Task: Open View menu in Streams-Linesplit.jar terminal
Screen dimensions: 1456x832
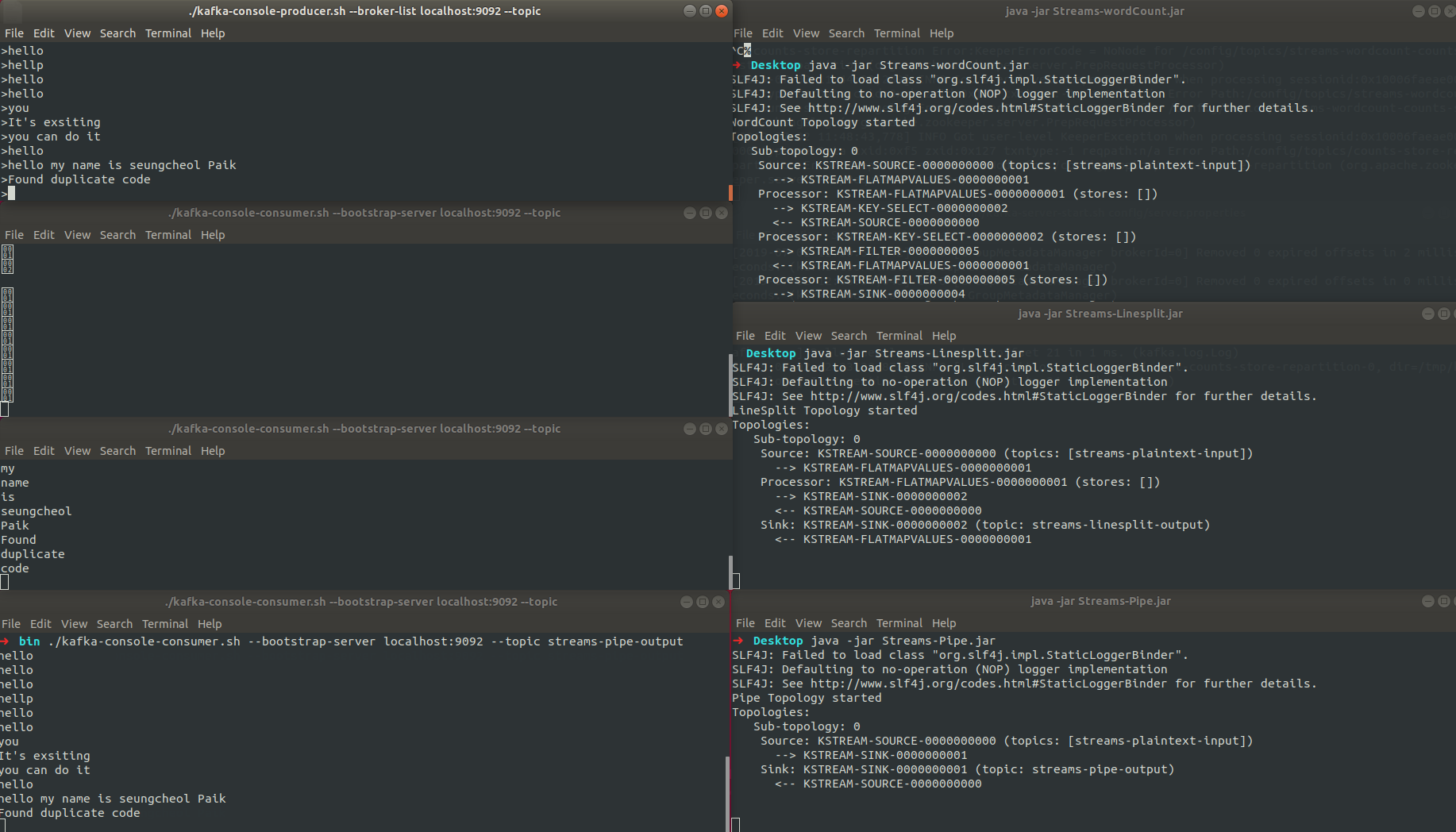Action: (x=808, y=336)
